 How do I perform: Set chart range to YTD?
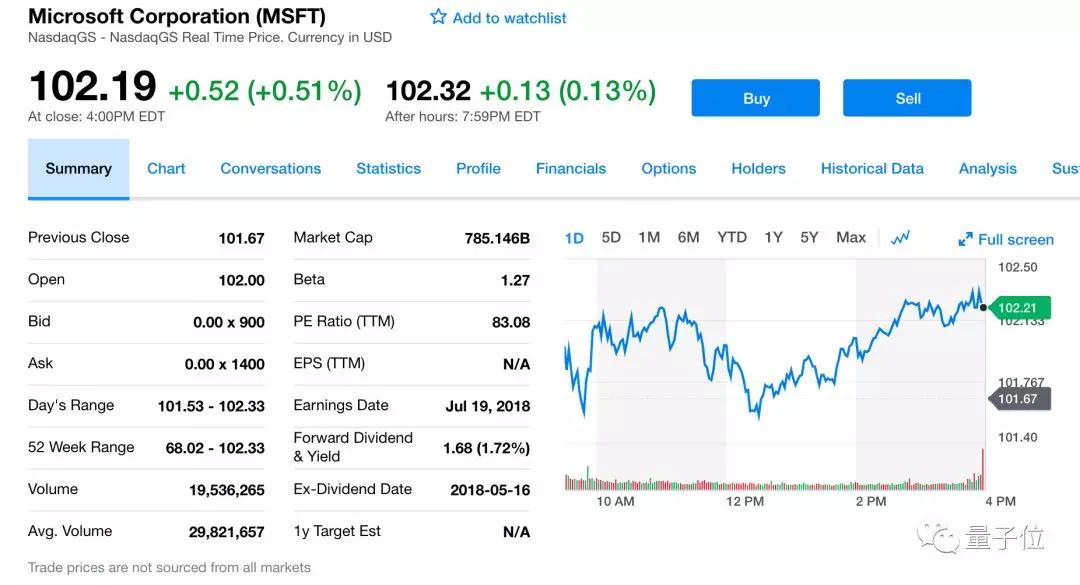tap(732, 237)
